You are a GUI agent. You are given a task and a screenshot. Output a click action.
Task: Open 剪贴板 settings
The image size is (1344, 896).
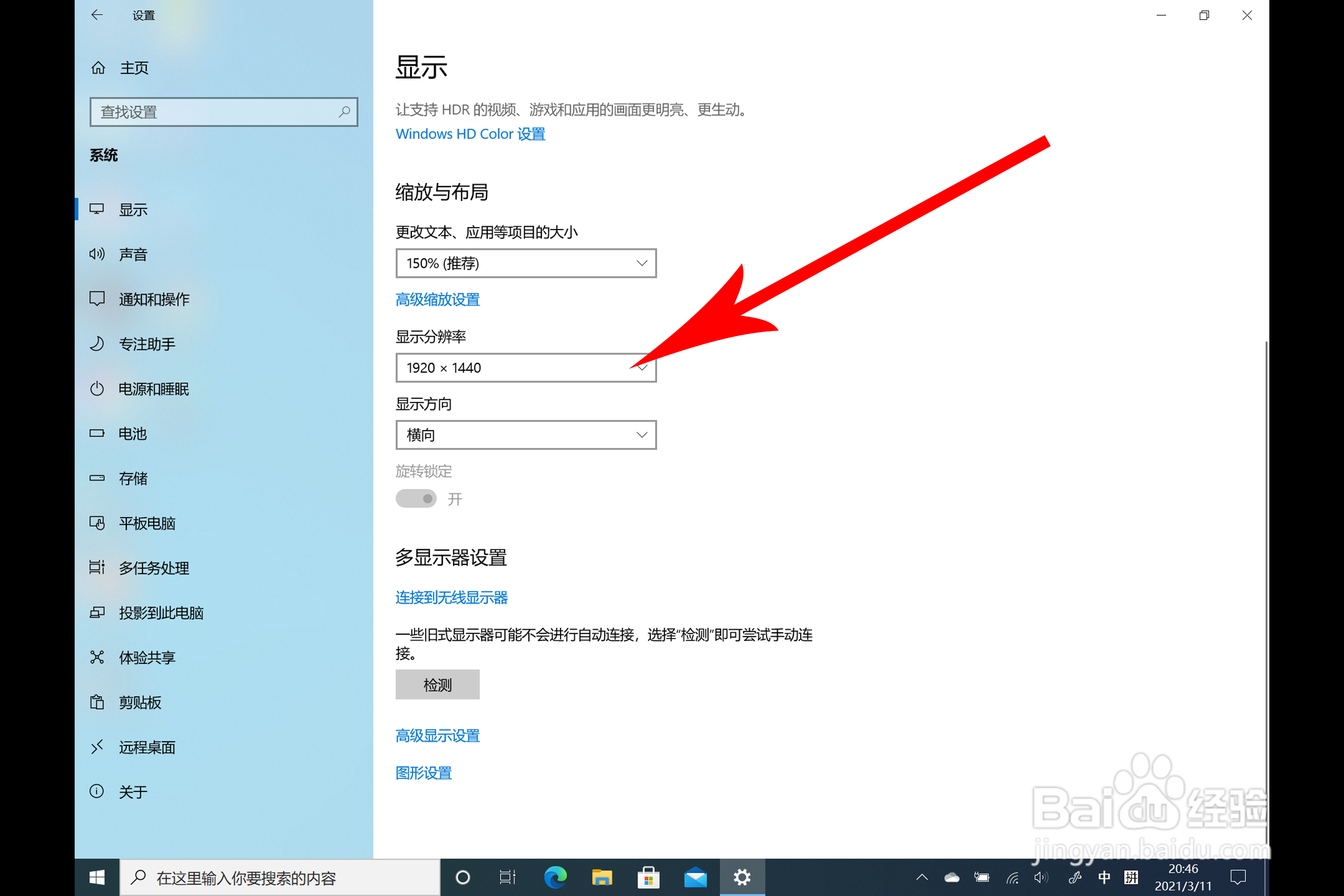[224, 701]
